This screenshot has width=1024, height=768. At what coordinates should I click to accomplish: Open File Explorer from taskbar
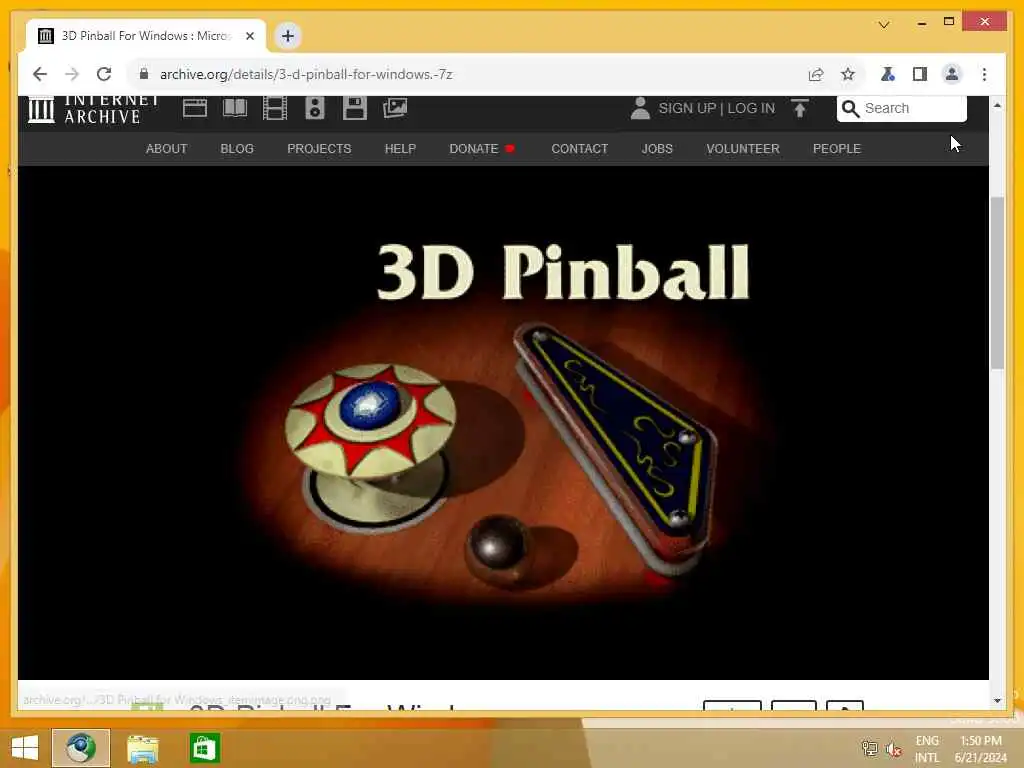coord(143,748)
